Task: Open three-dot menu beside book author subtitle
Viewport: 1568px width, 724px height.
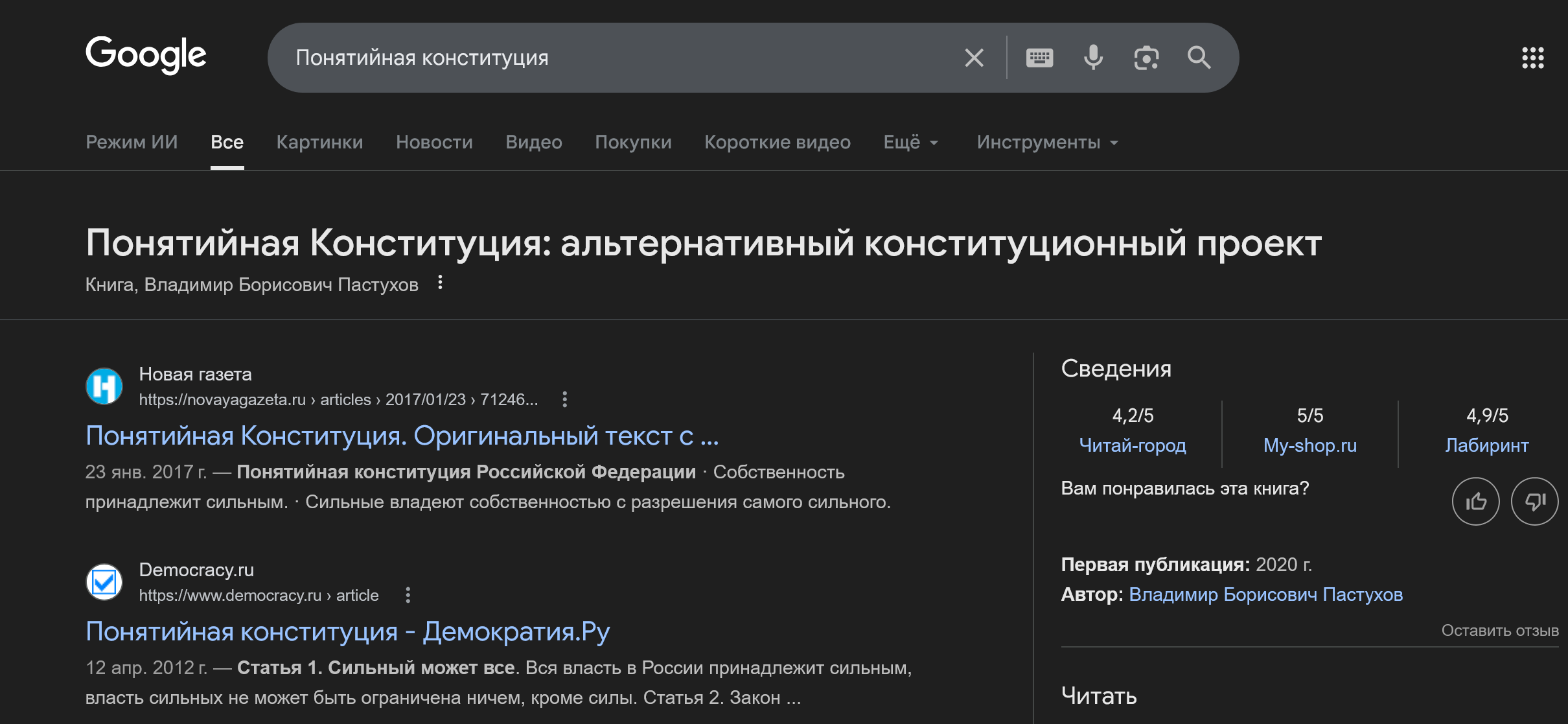Action: pos(440,283)
